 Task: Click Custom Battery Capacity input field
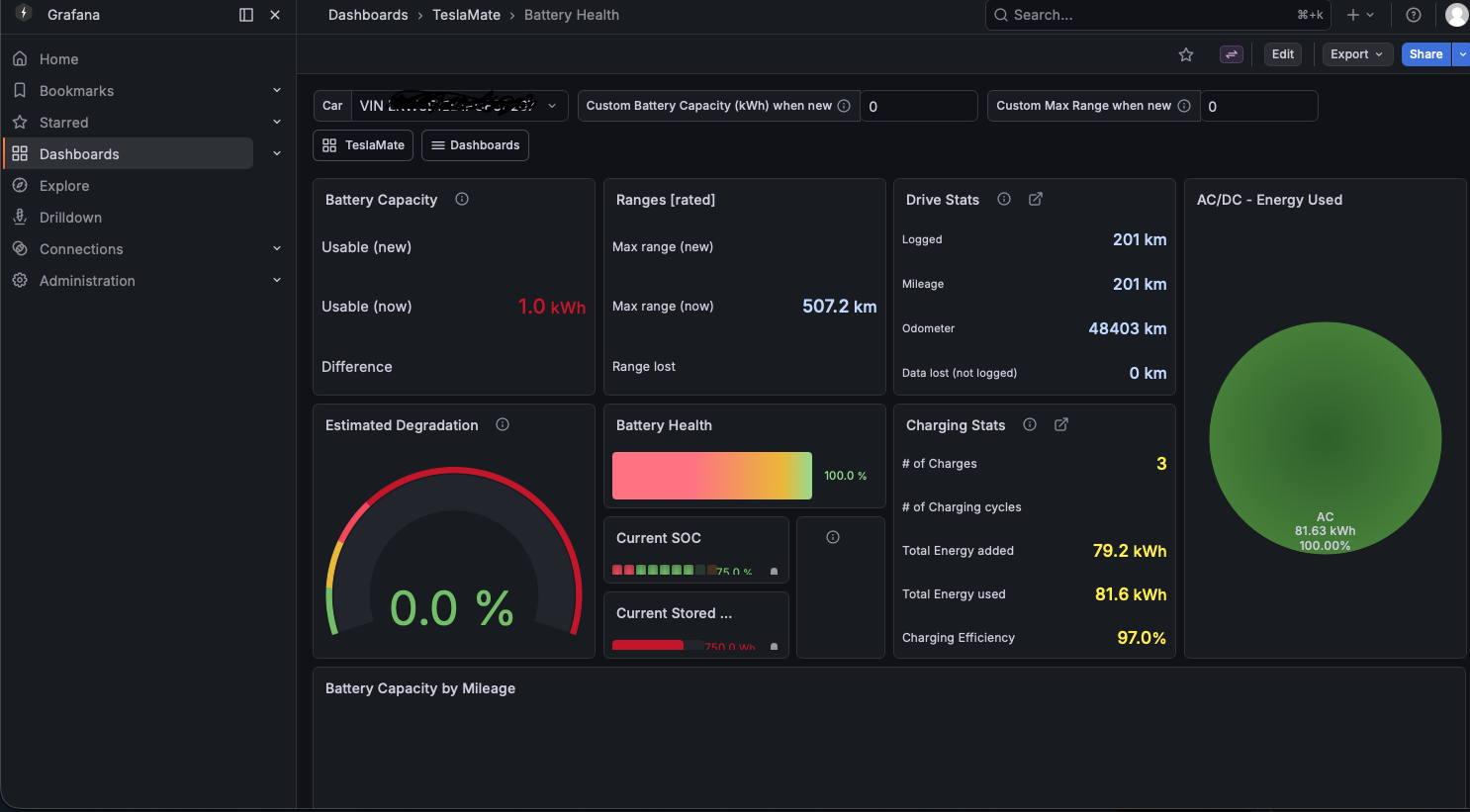[x=919, y=106]
